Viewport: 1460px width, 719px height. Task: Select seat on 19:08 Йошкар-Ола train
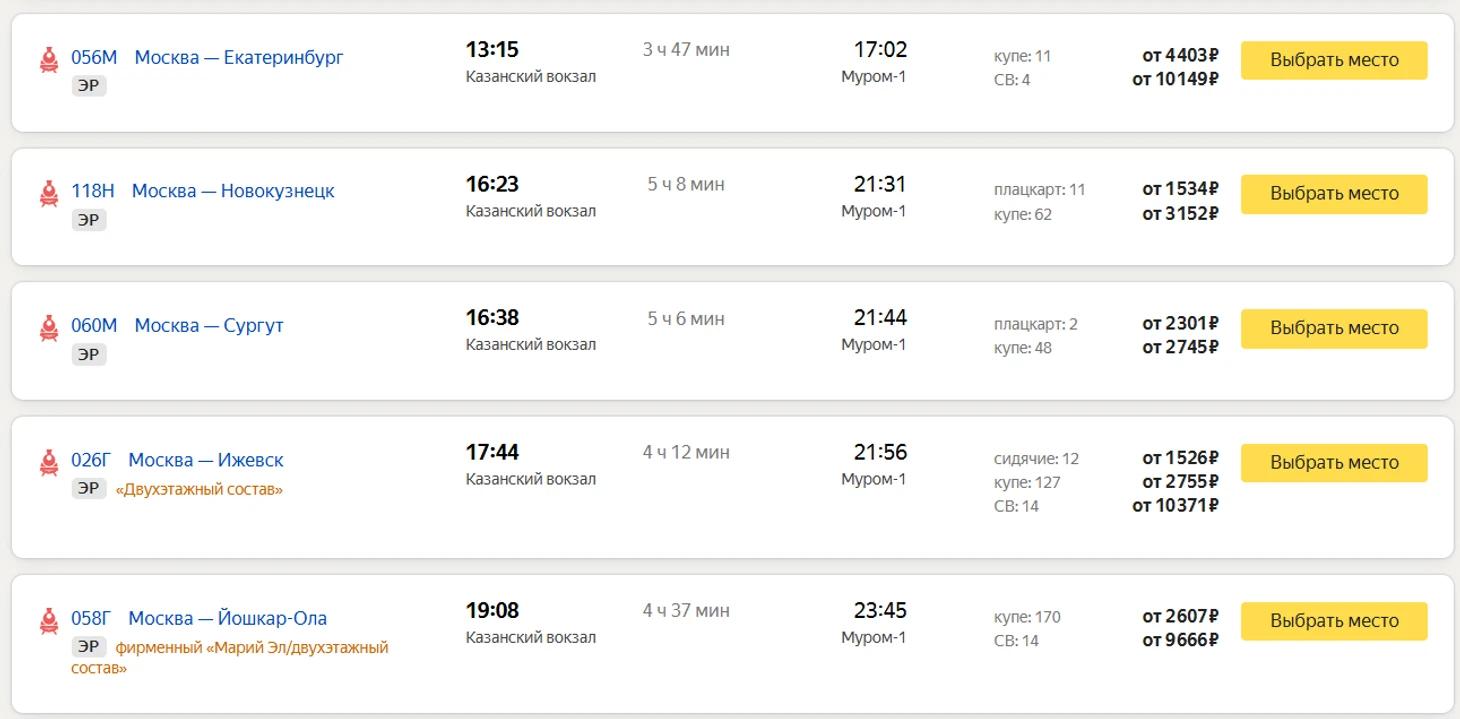coord(1333,621)
